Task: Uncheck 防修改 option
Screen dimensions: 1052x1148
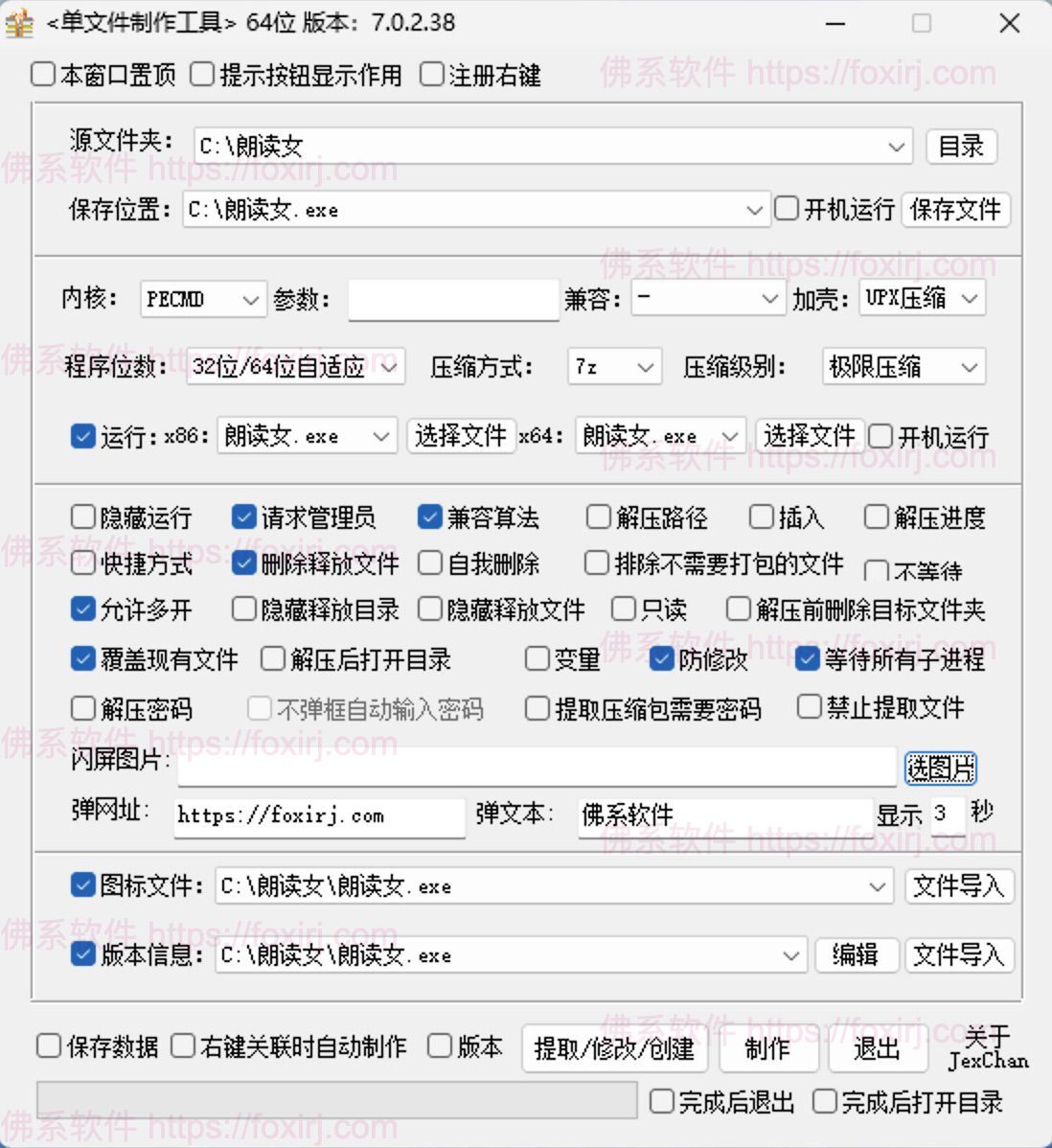Action: (x=662, y=659)
